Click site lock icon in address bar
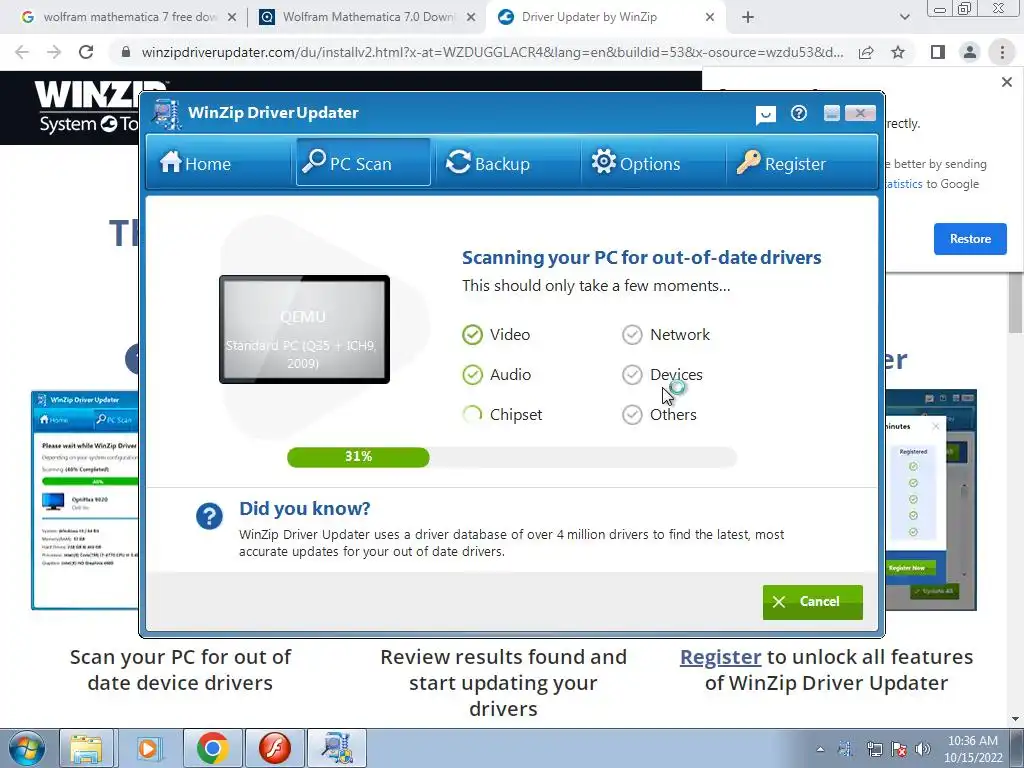 (126, 52)
